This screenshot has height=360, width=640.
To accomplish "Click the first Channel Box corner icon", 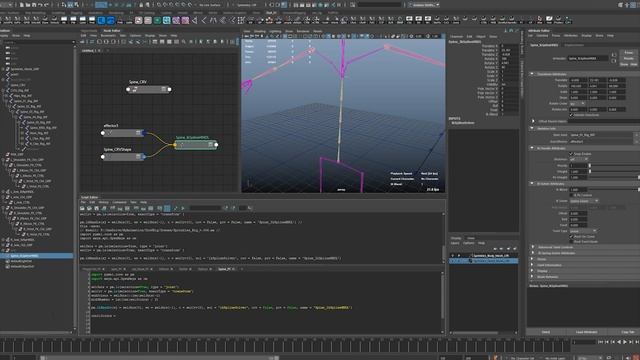I will click(505, 31).
